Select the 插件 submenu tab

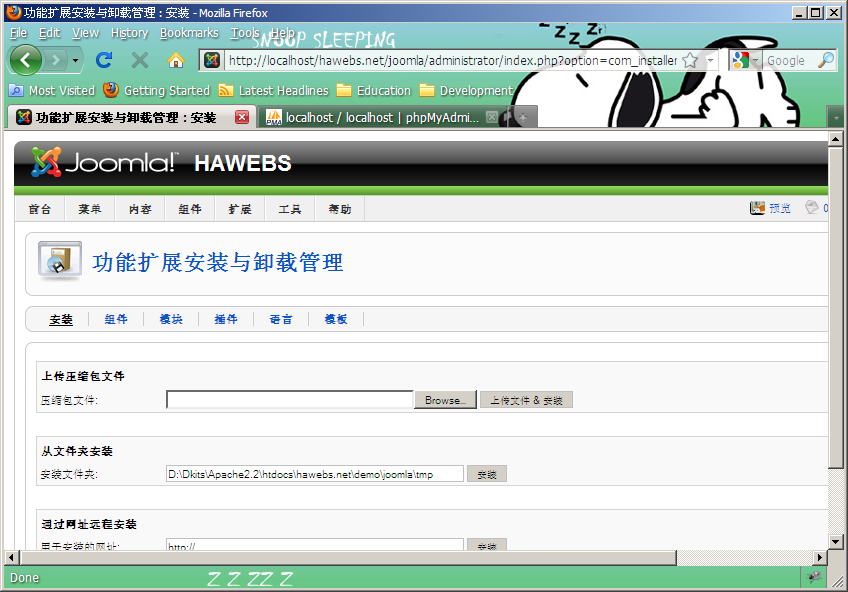pos(226,319)
